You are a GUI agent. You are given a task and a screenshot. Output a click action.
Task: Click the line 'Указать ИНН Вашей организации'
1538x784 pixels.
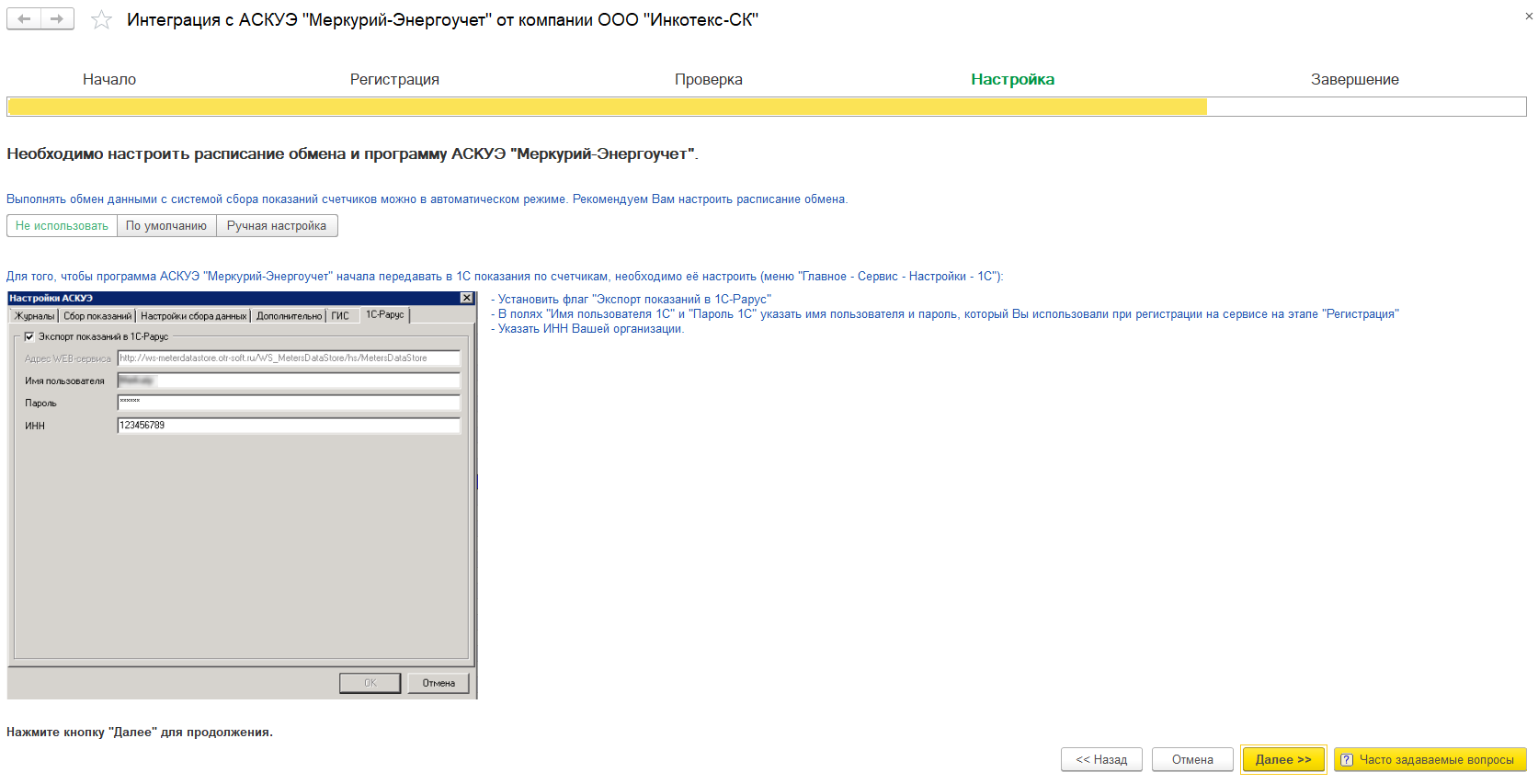[x=590, y=328]
